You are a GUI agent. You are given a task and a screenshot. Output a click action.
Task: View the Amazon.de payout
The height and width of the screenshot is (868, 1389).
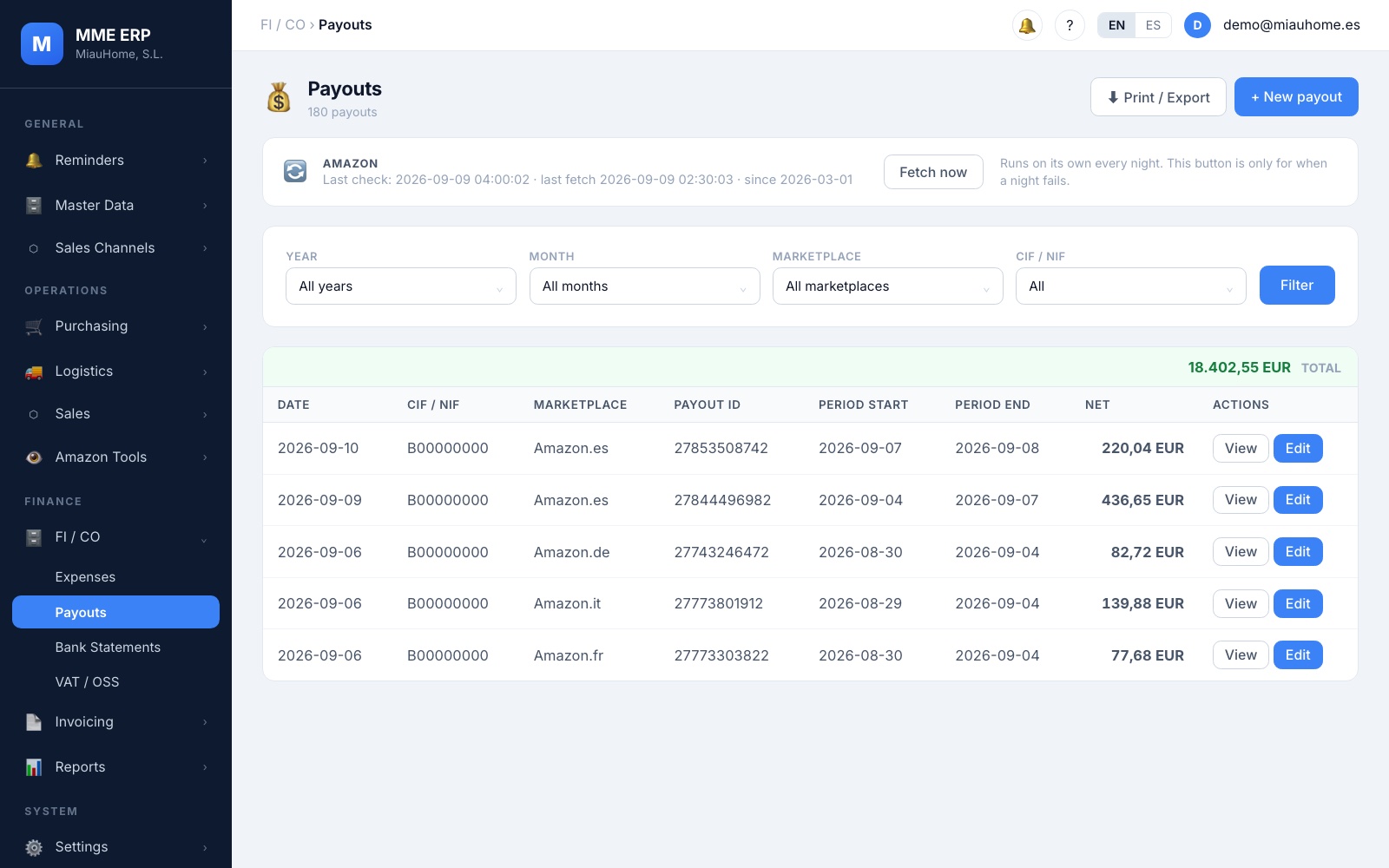click(1241, 552)
